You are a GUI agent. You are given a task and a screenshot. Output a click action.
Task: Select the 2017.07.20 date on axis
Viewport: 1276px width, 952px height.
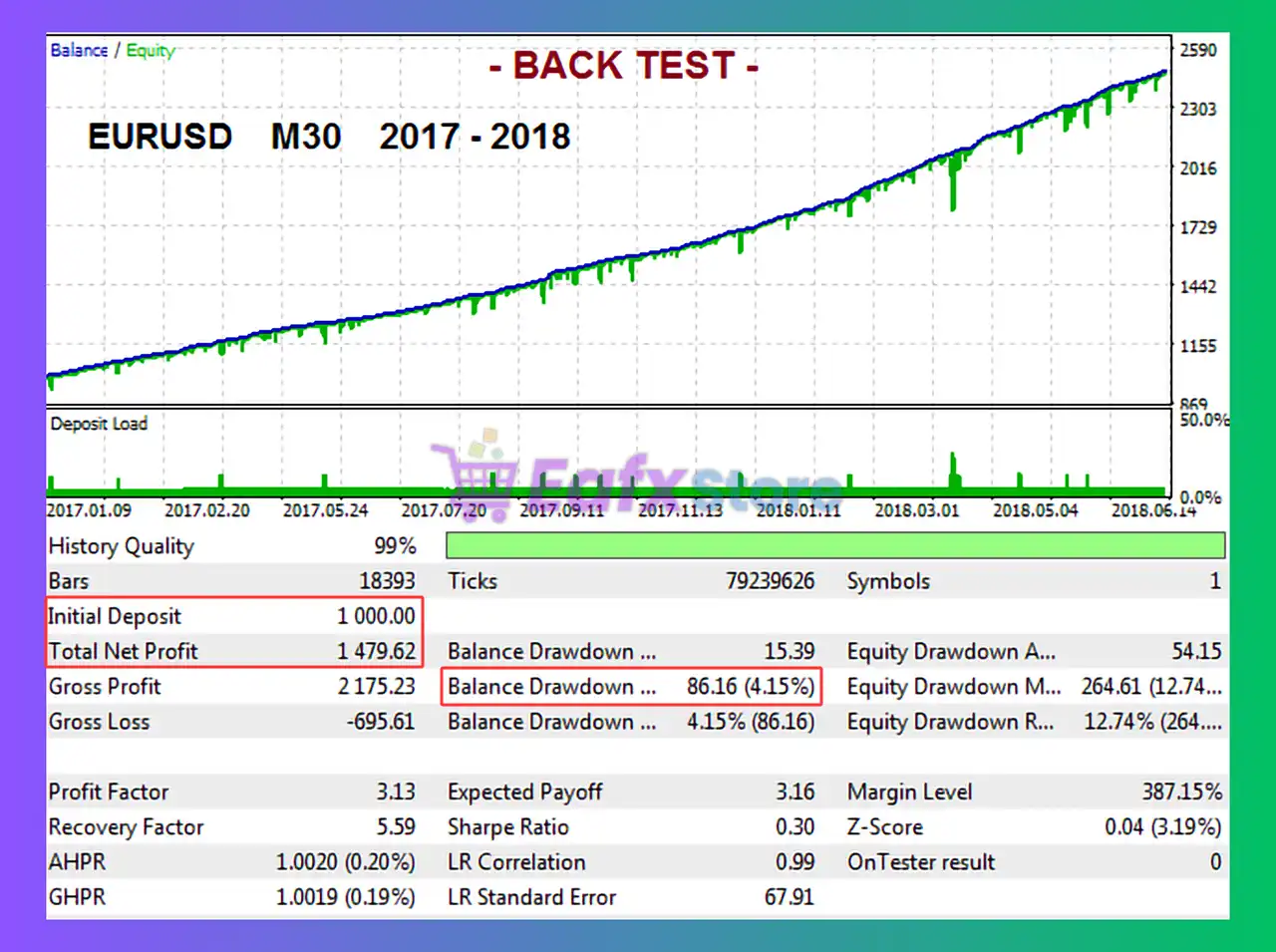pos(444,510)
